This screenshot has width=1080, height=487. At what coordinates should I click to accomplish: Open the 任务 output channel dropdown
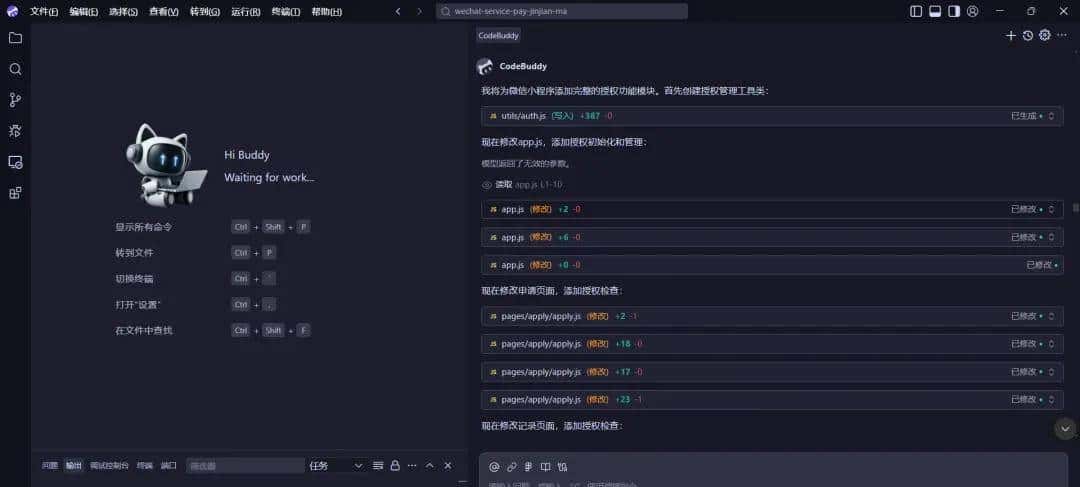pyautogui.click(x=335, y=466)
